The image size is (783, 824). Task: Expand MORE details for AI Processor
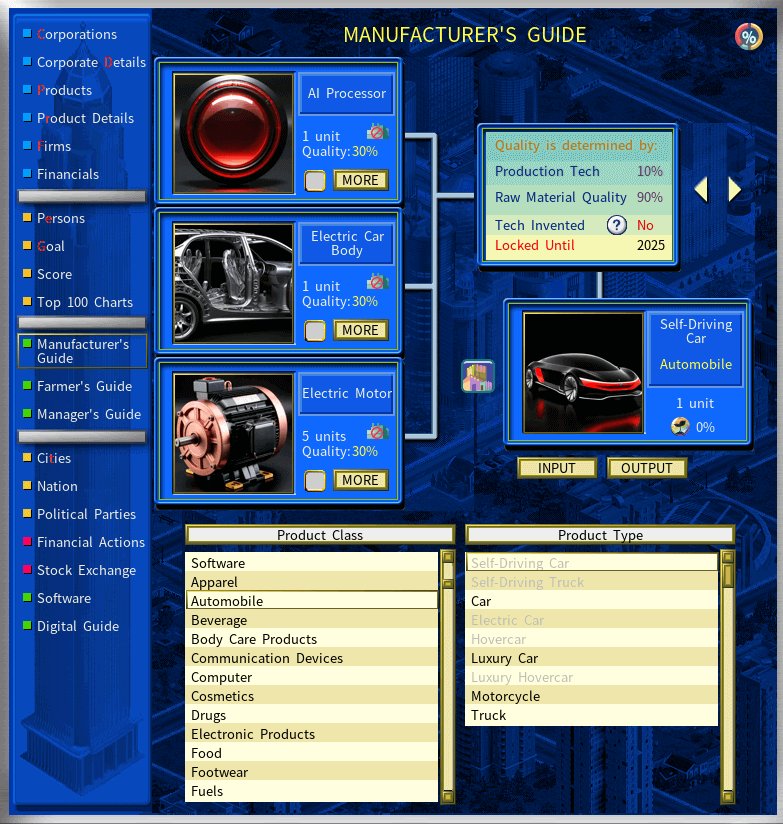pos(360,181)
